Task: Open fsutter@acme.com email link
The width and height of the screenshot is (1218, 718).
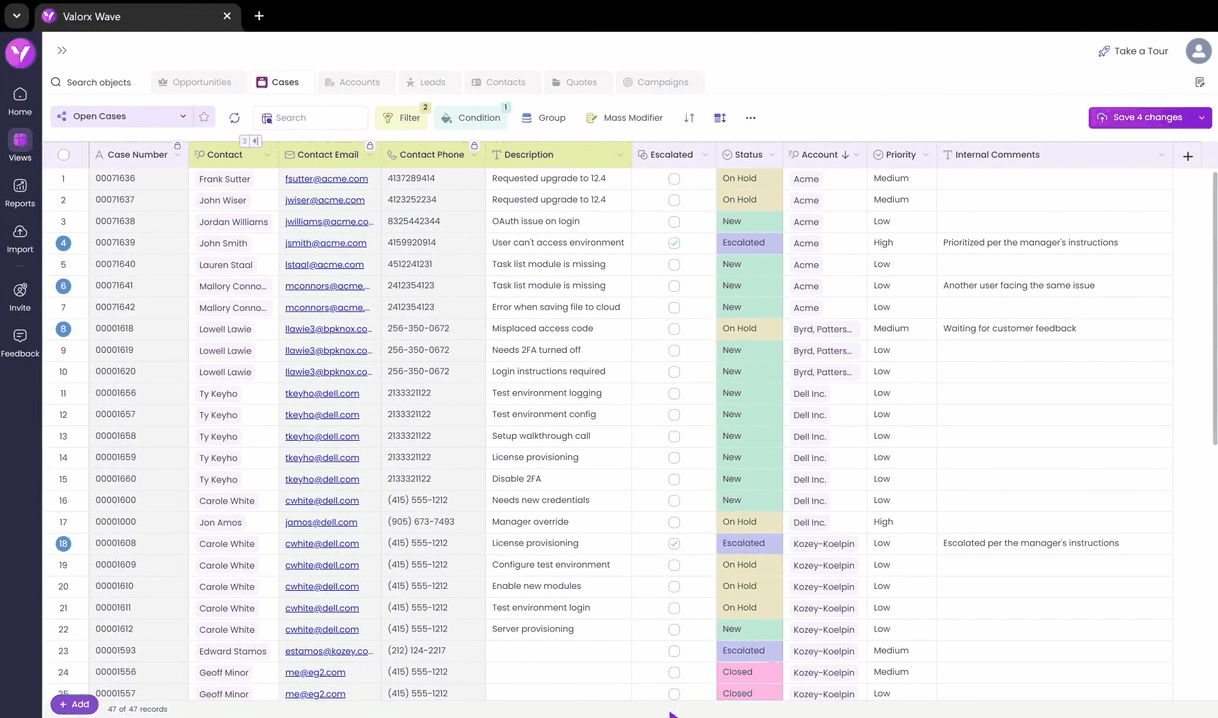Action: [x=326, y=179]
